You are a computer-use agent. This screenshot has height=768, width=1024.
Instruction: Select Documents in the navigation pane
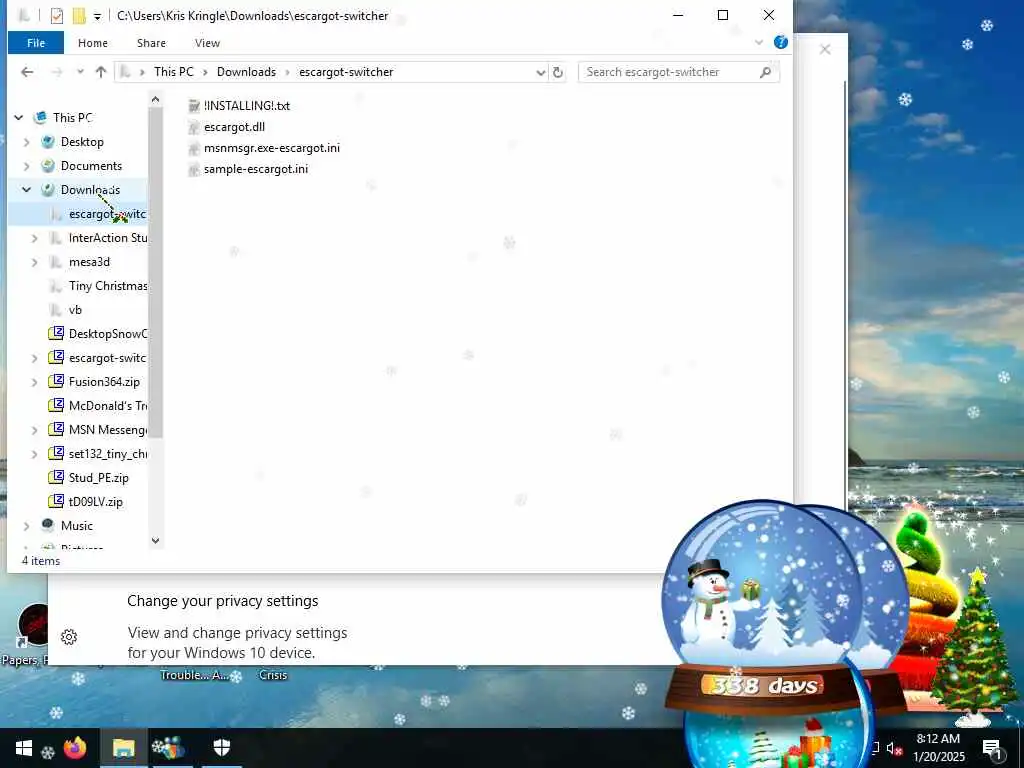[91, 166]
